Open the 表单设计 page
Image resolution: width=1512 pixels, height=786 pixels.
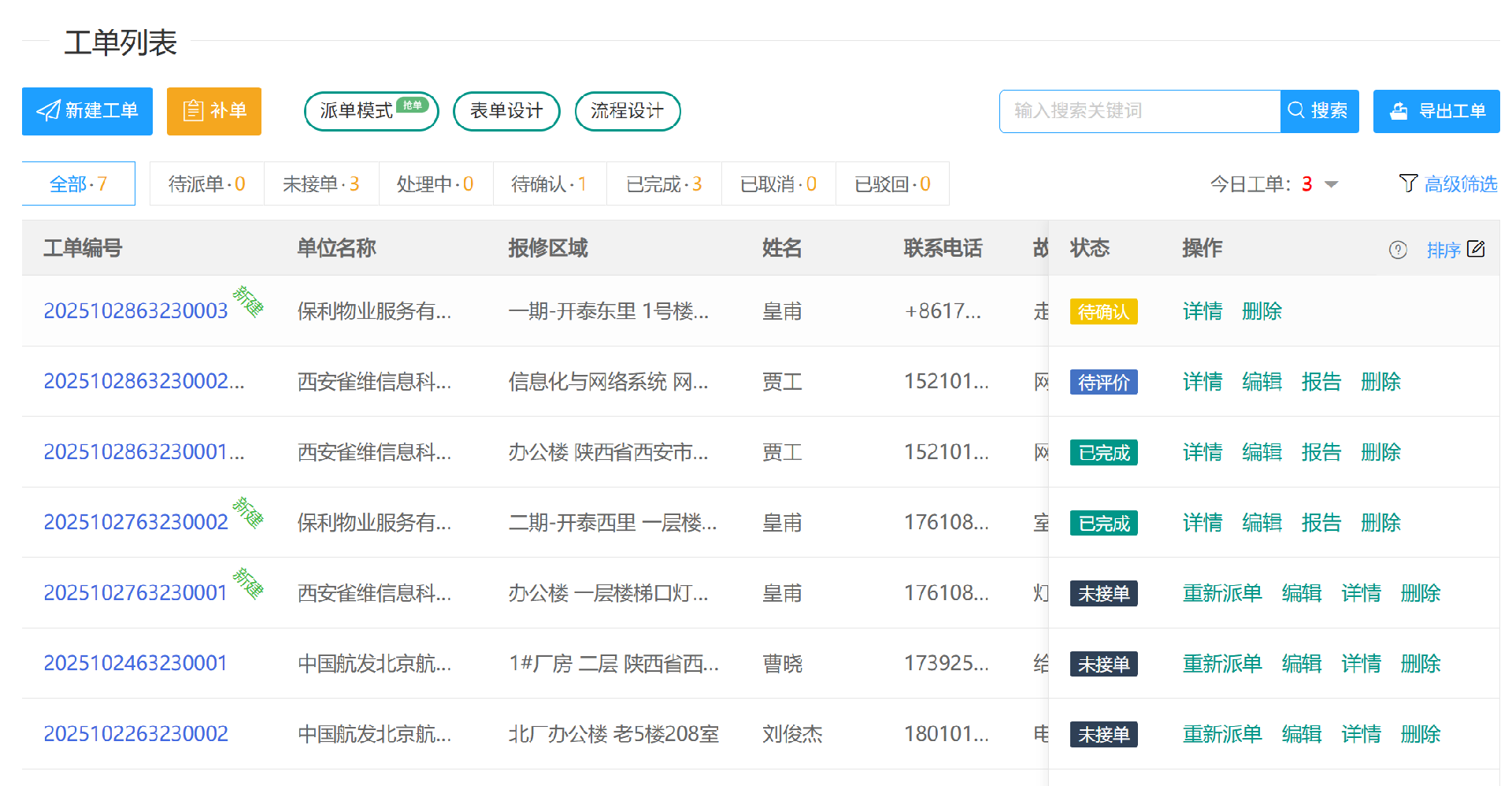click(506, 111)
